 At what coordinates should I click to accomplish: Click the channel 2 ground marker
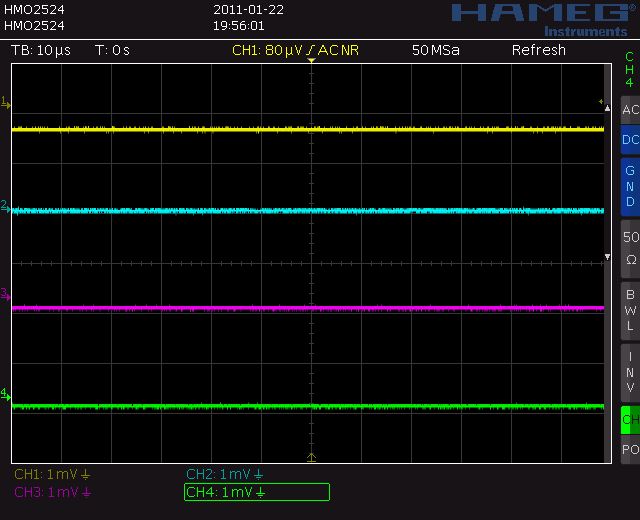pyautogui.click(x=5, y=205)
